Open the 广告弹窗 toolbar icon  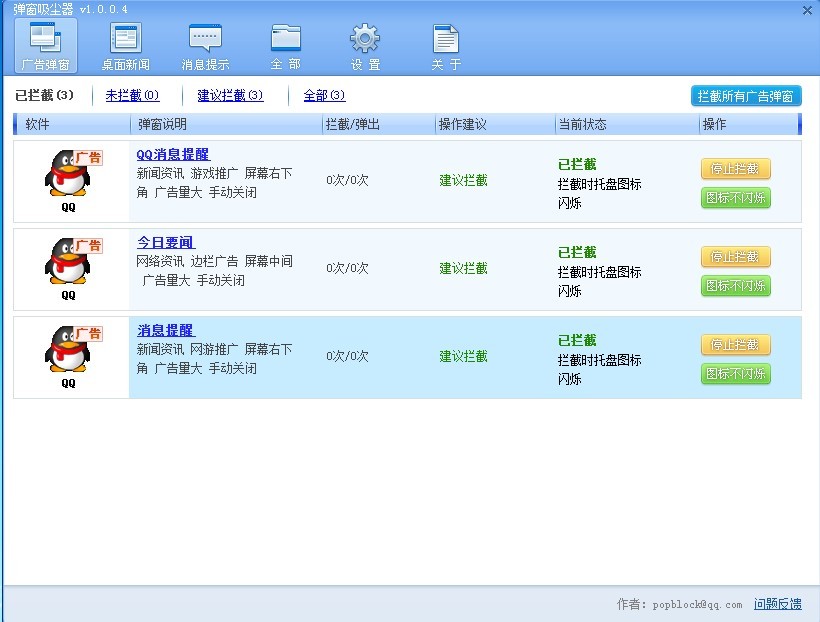(46, 46)
